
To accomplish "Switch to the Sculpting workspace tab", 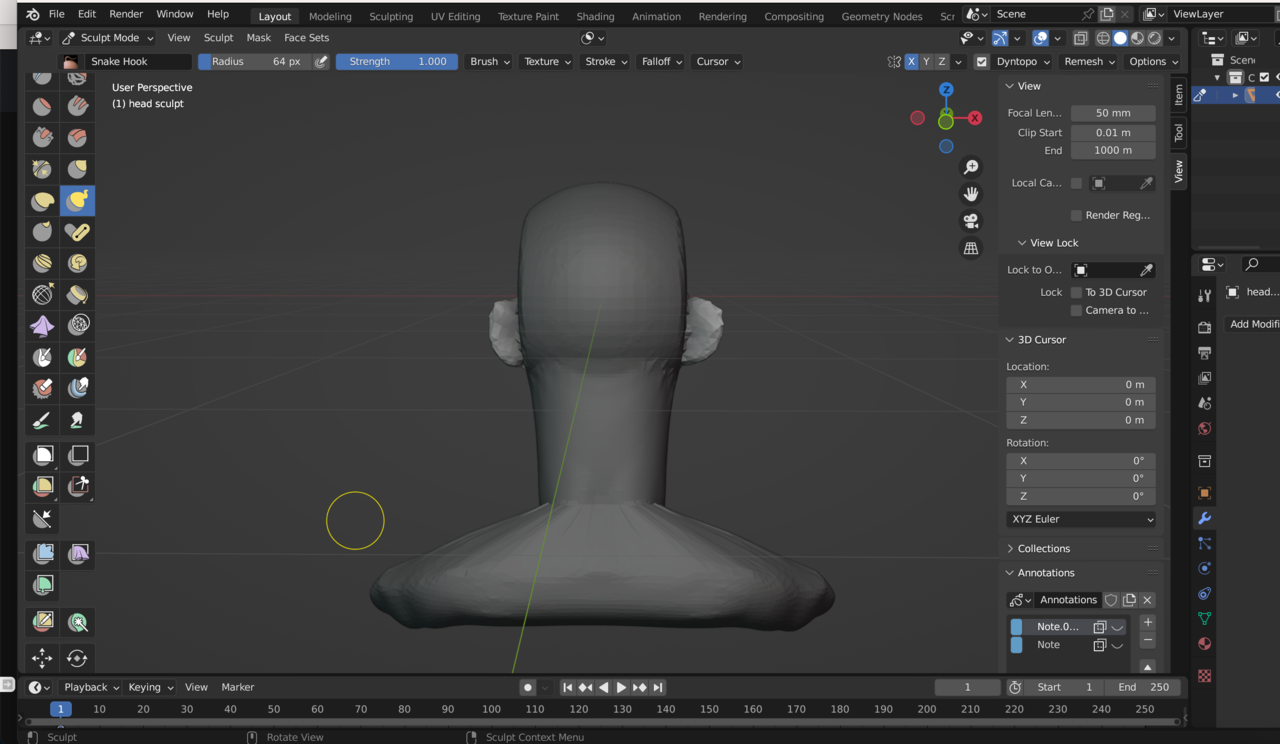I will pos(391,16).
